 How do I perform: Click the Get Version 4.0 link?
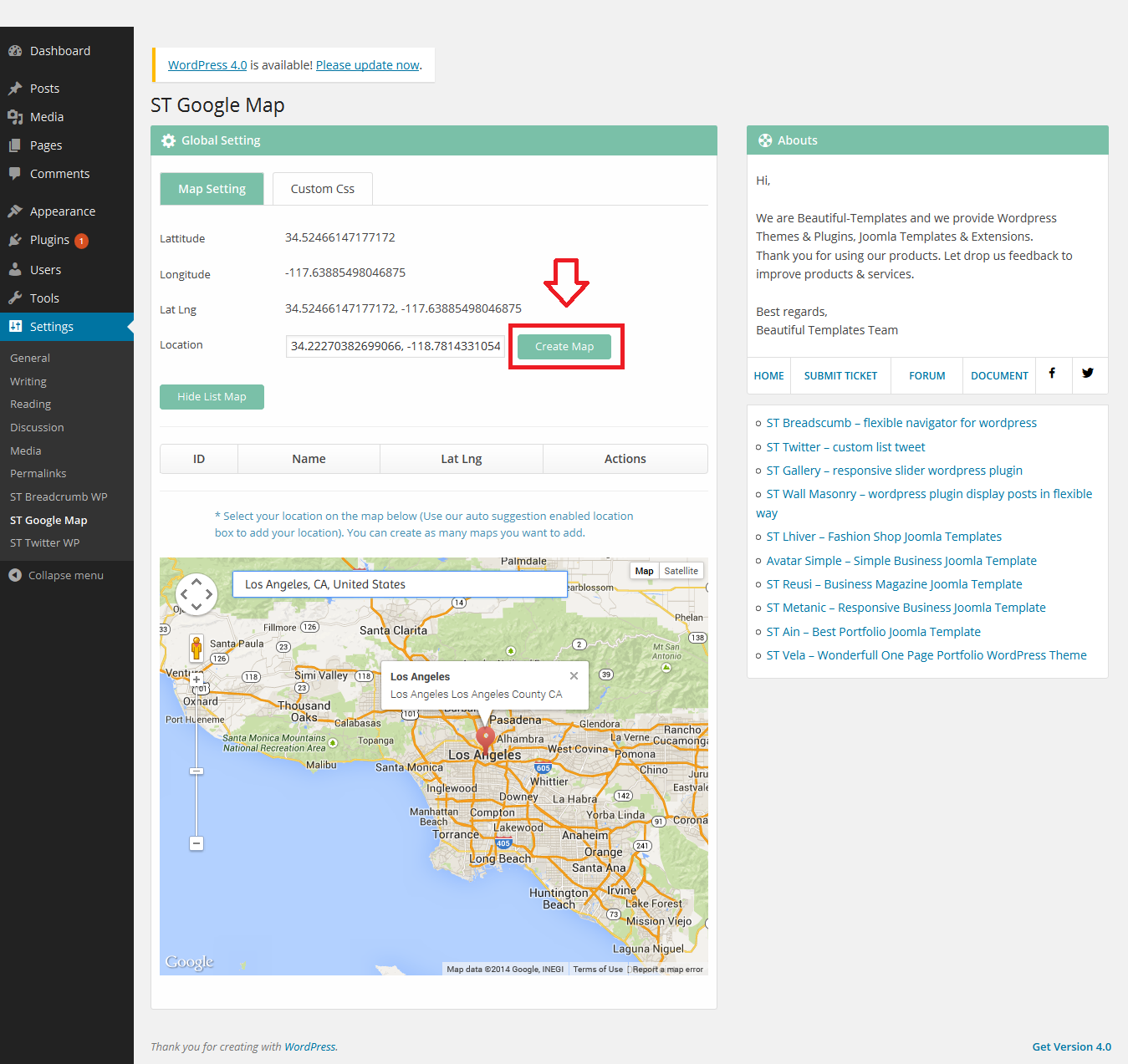[1072, 1046]
